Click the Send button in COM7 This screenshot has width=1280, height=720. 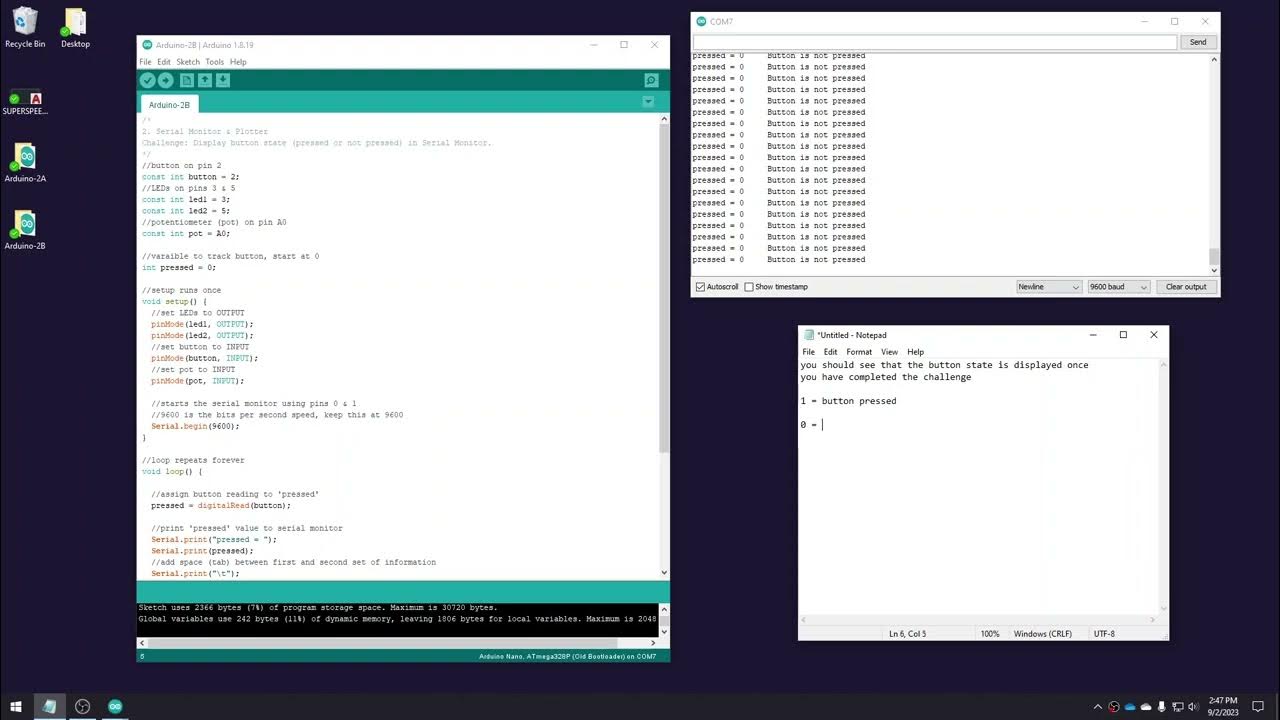(x=1198, y=42)
